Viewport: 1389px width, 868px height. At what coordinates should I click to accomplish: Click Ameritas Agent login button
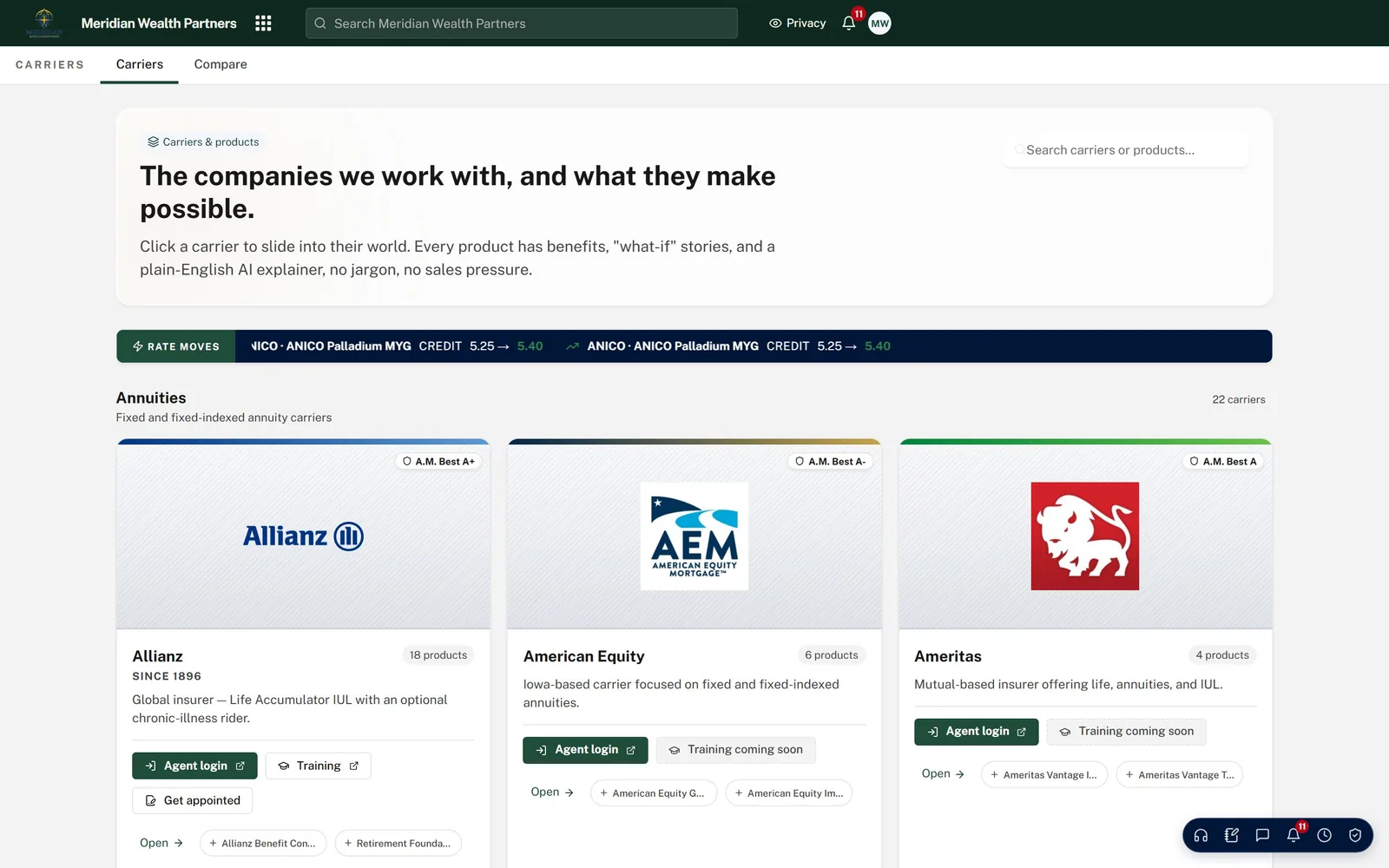(x=977, y=732)
